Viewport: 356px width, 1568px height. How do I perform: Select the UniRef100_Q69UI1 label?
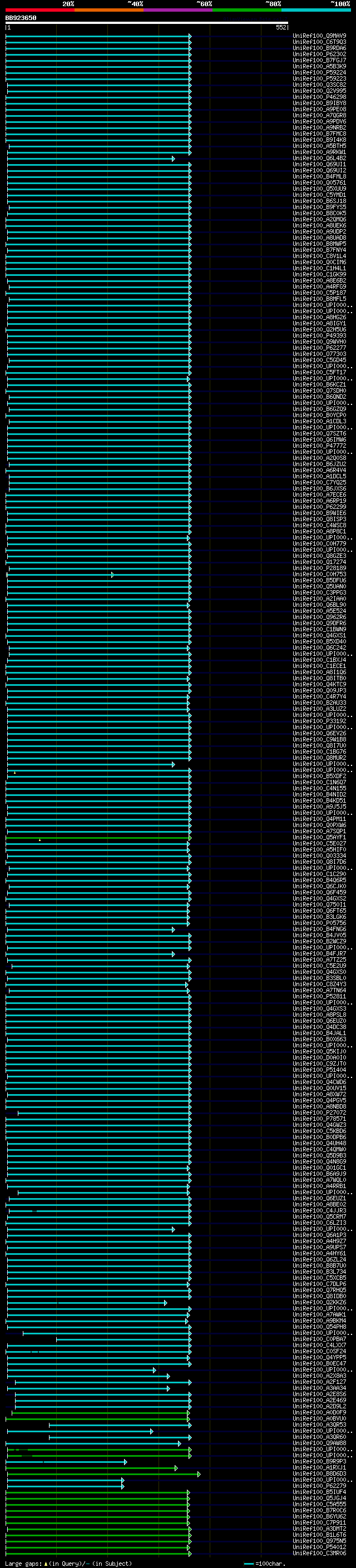319,164
